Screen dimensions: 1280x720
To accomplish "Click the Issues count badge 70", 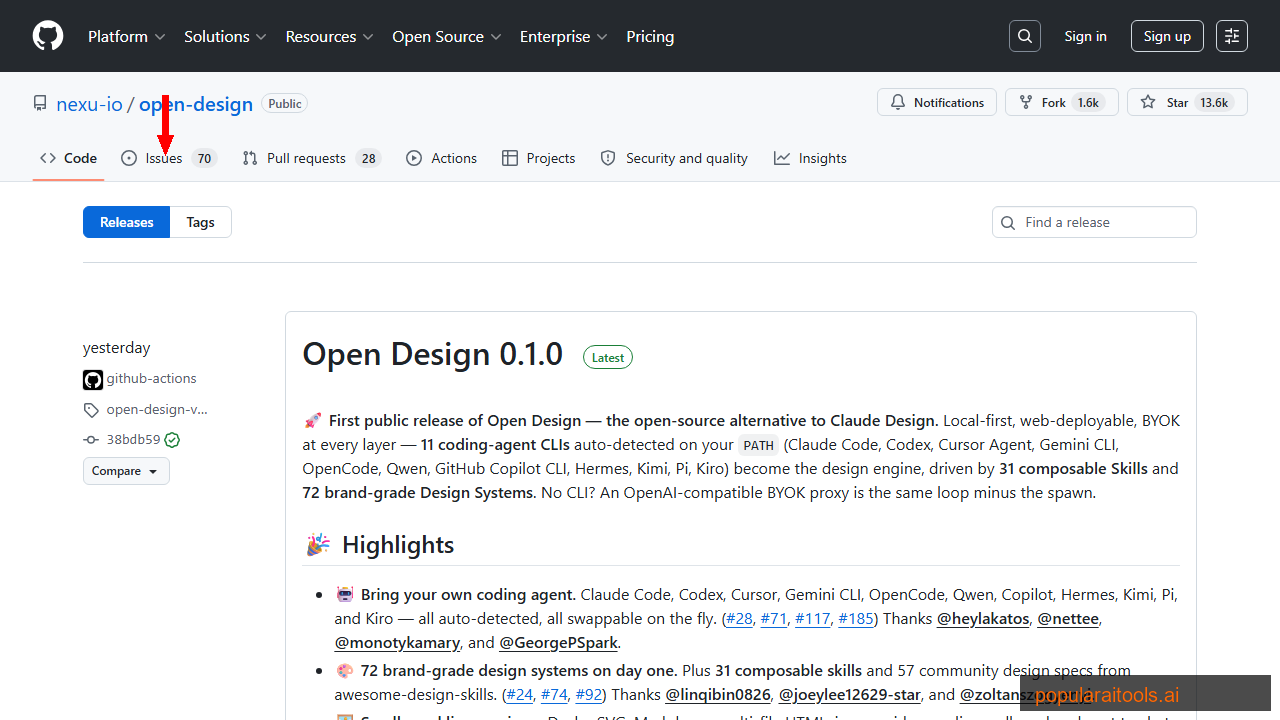I will pos(204,158).
